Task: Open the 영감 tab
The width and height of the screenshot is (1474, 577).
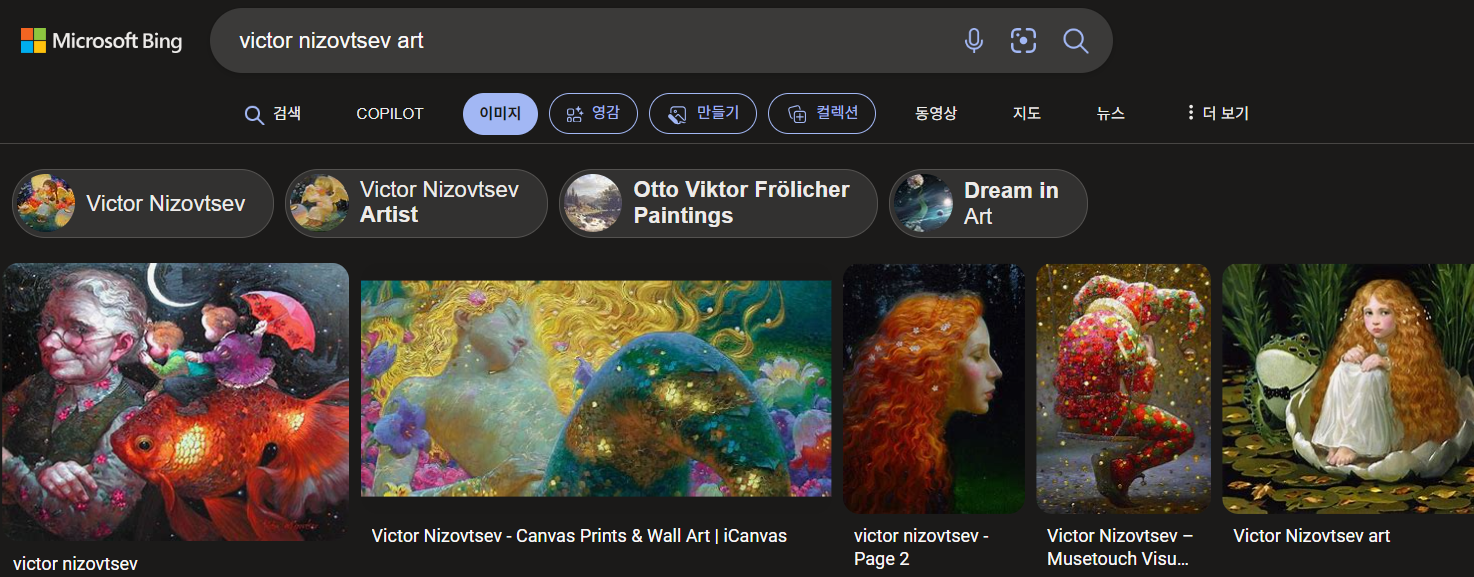Action: (x=593, y=114)
